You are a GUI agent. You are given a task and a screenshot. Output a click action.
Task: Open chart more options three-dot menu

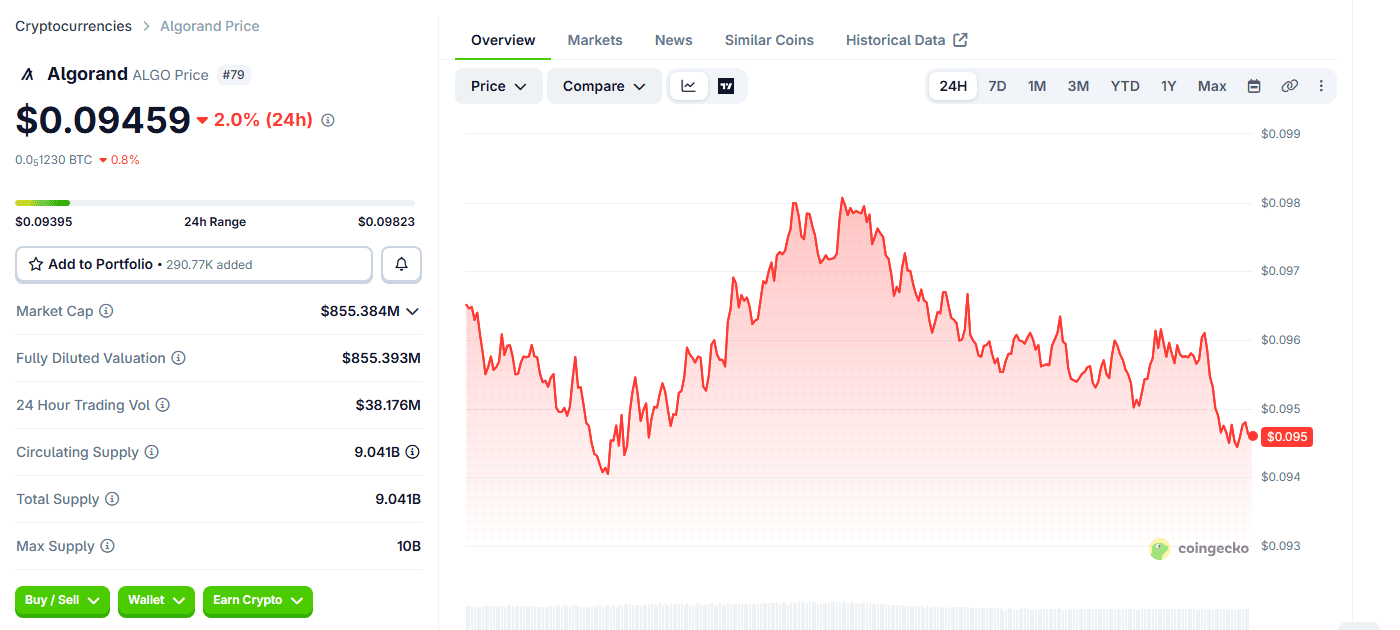pos(1321,86)
